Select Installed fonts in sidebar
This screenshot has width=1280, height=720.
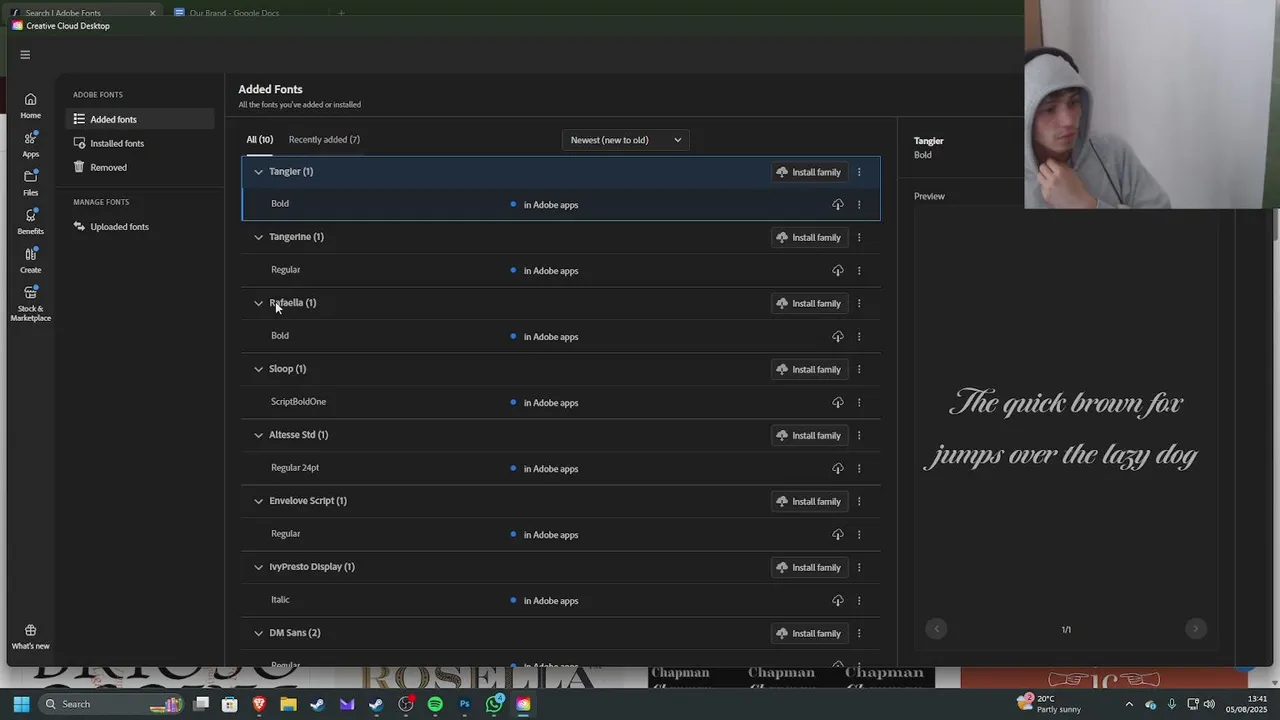click(x=140, y=143)
